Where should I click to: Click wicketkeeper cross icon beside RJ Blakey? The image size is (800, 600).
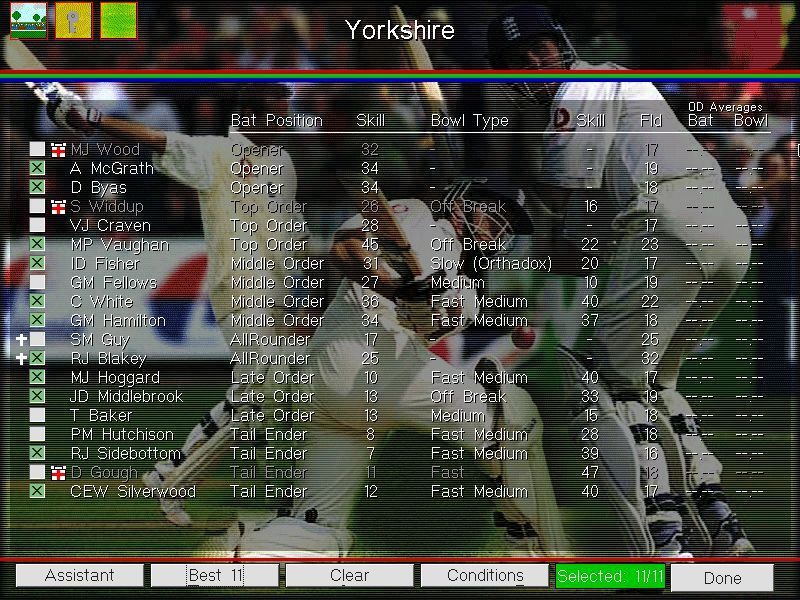point(21,359)
